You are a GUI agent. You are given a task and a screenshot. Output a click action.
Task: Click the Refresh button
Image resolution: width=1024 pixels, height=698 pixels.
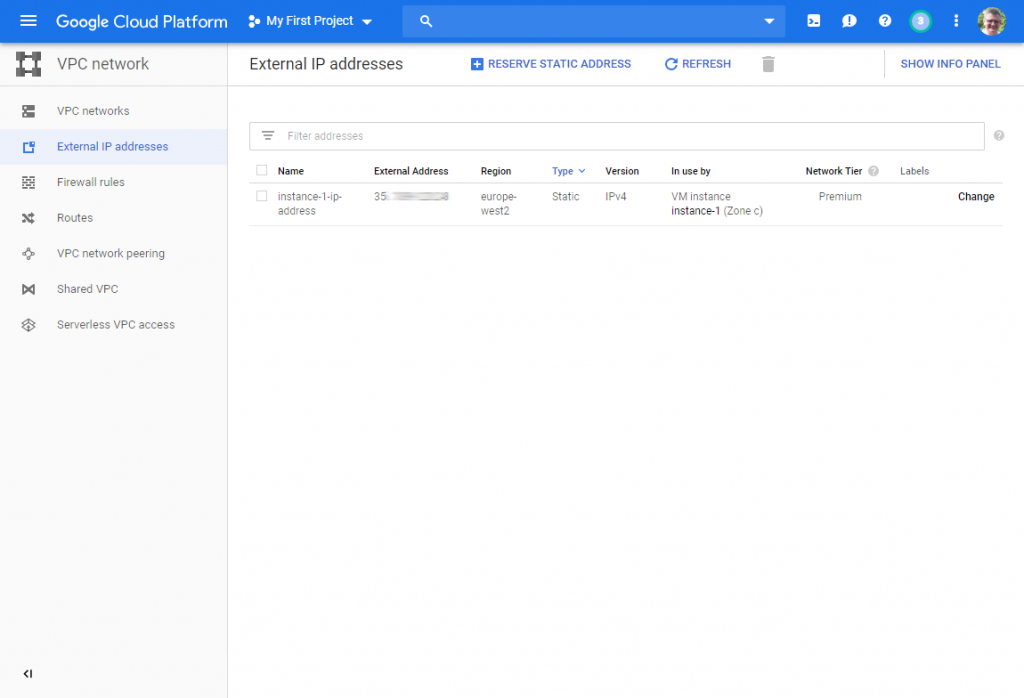coord(697,64)
